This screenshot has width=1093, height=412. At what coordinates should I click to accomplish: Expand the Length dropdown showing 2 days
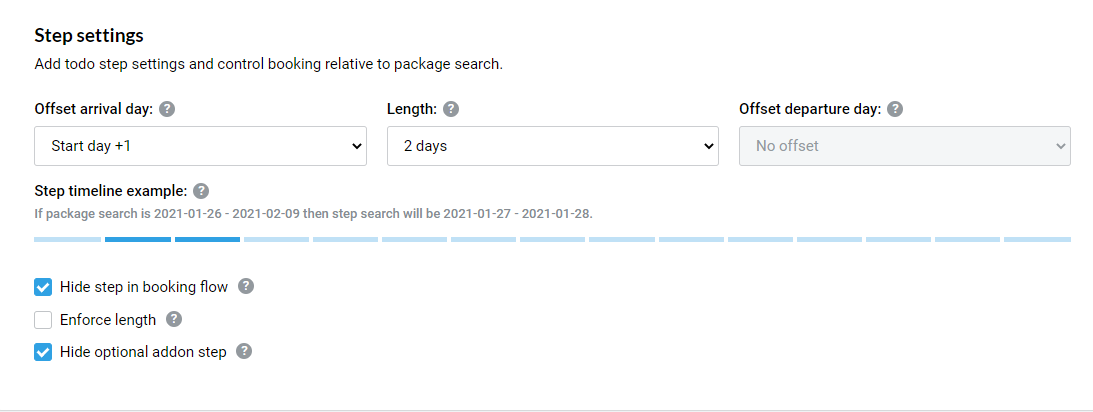pos(553,146)
